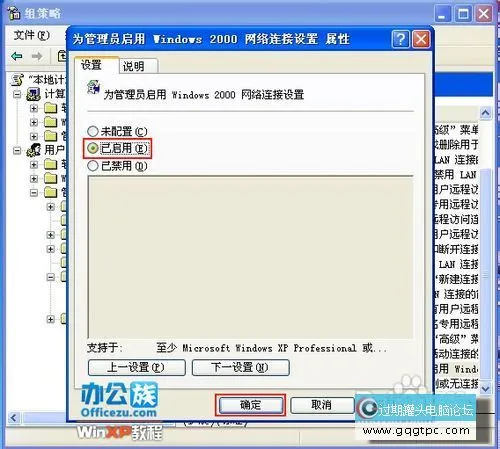Click the green back arrow in 组策略 toolbar
This screenshot has width=500, height=449.
click(x=17, y=56)
